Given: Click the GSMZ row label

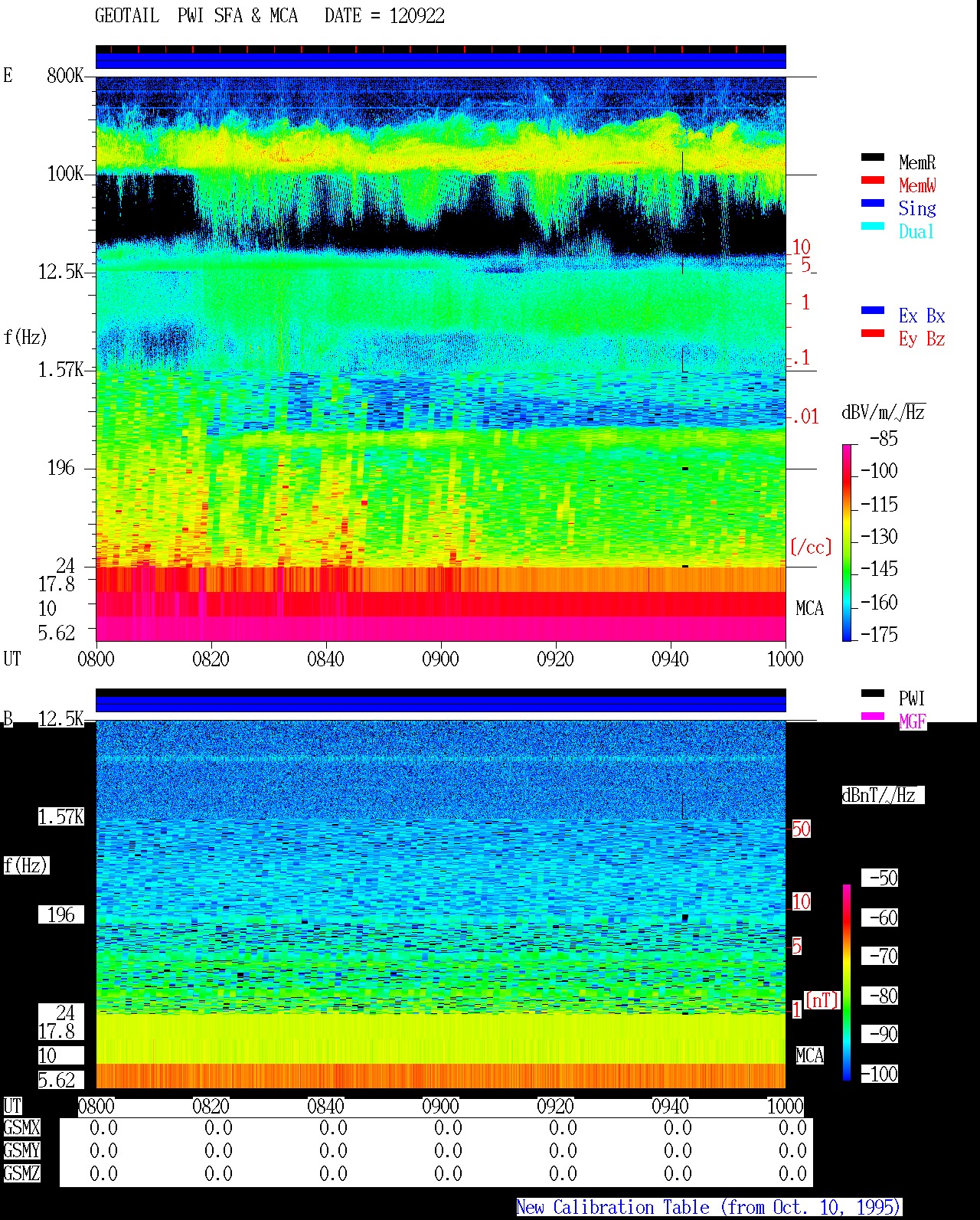Looking at the screenshot, I should click(21, 1173).
